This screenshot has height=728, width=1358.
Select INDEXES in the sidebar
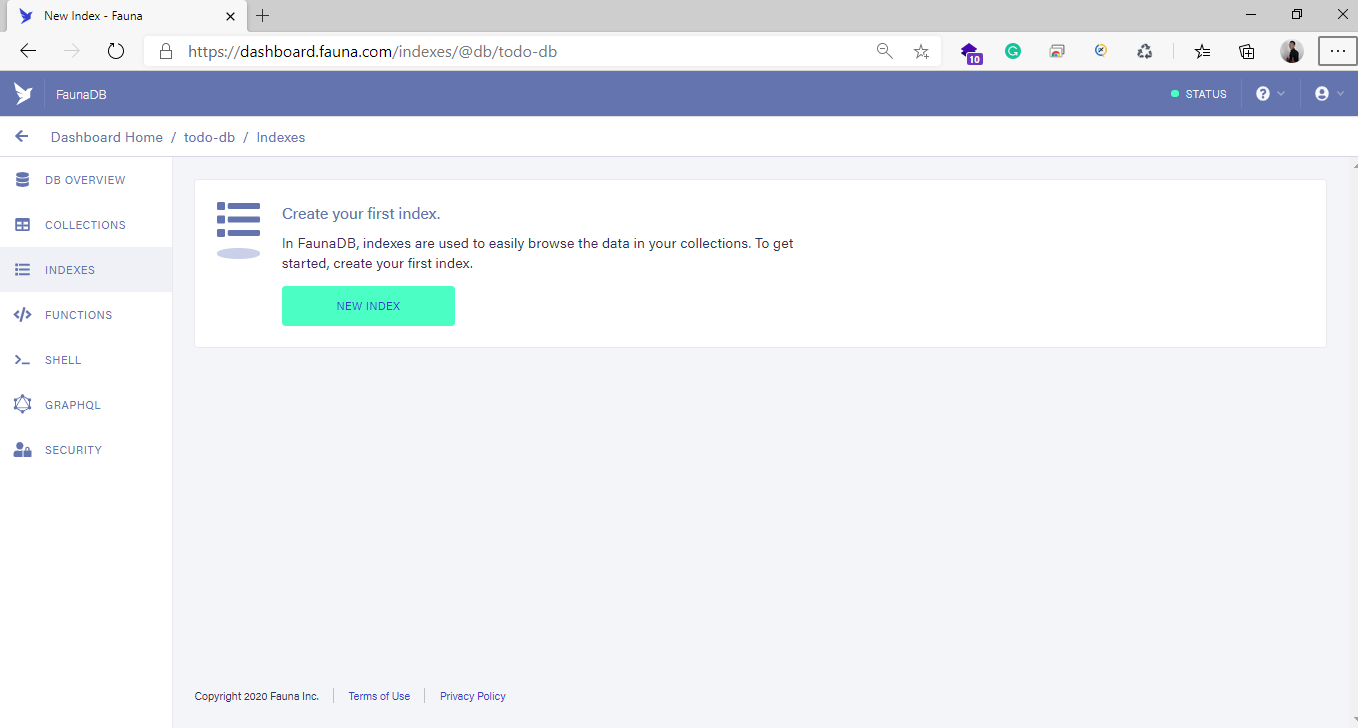click(x=86, y=270)
